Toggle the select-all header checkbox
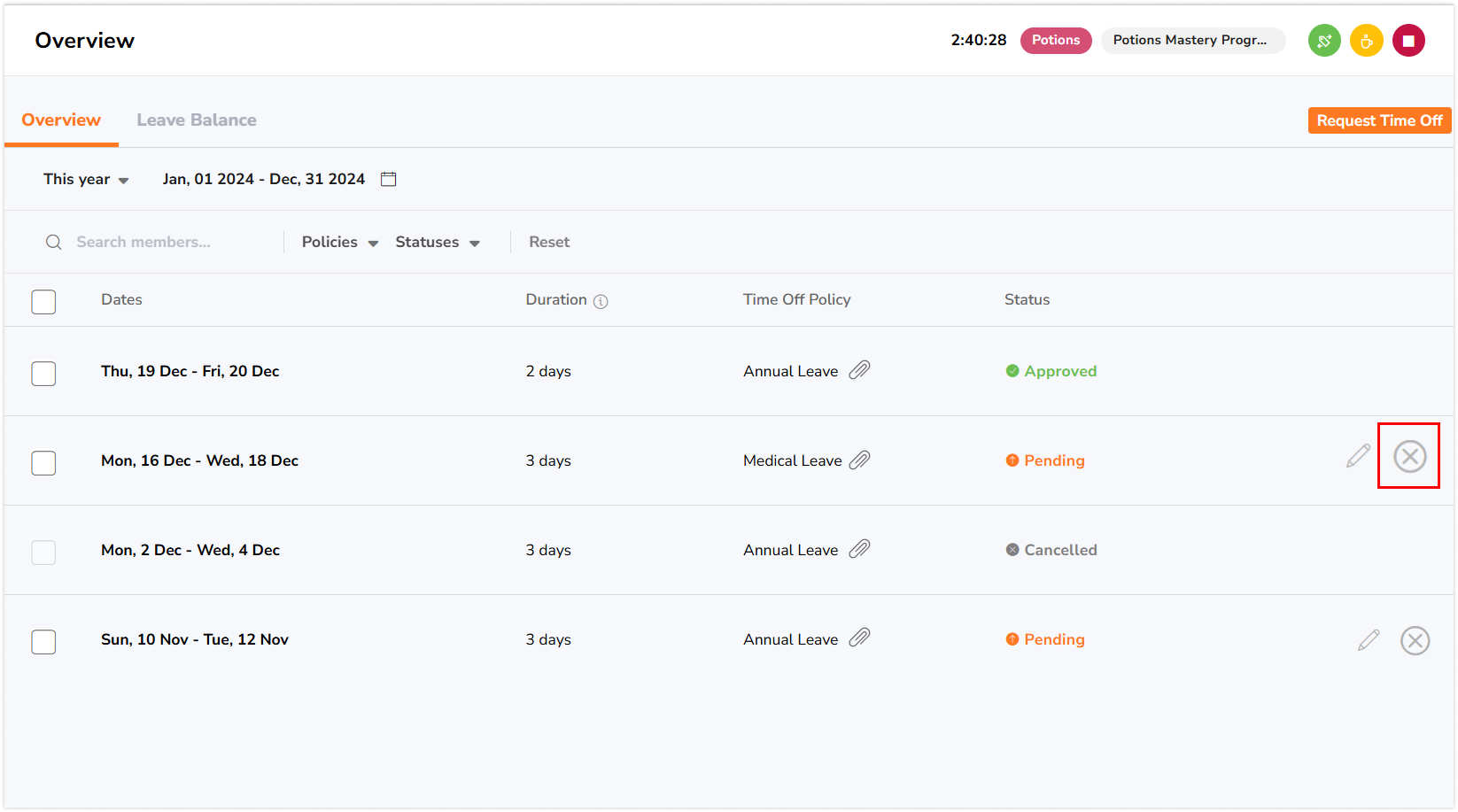 (43, 302)
